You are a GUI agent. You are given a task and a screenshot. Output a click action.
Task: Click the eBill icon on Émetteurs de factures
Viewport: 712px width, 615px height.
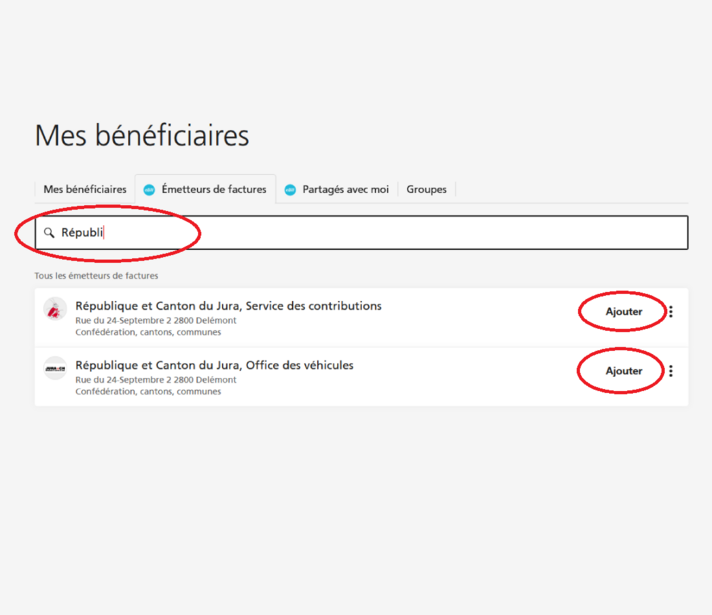(149, 189)
